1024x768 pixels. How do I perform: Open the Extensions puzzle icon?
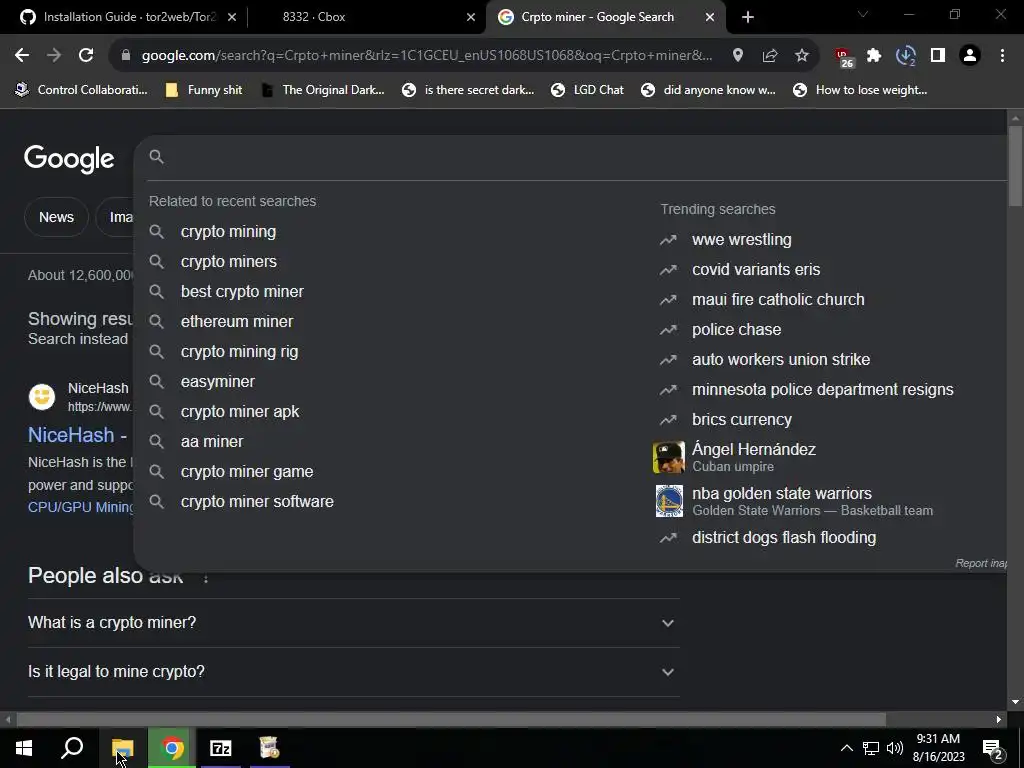click(874, 56)
